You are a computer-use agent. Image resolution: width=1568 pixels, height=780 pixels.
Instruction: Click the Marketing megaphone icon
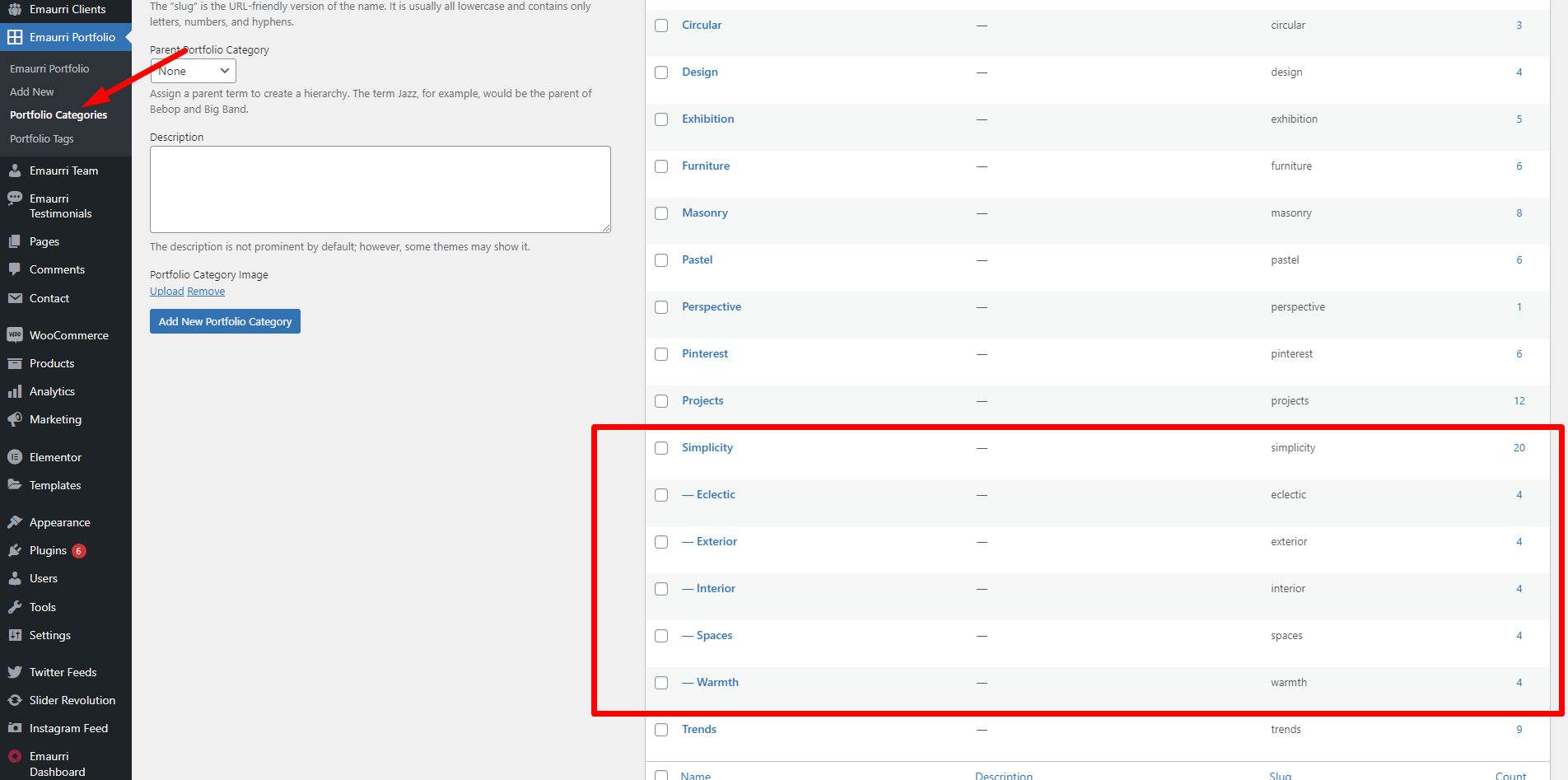[x=15, y=419]
